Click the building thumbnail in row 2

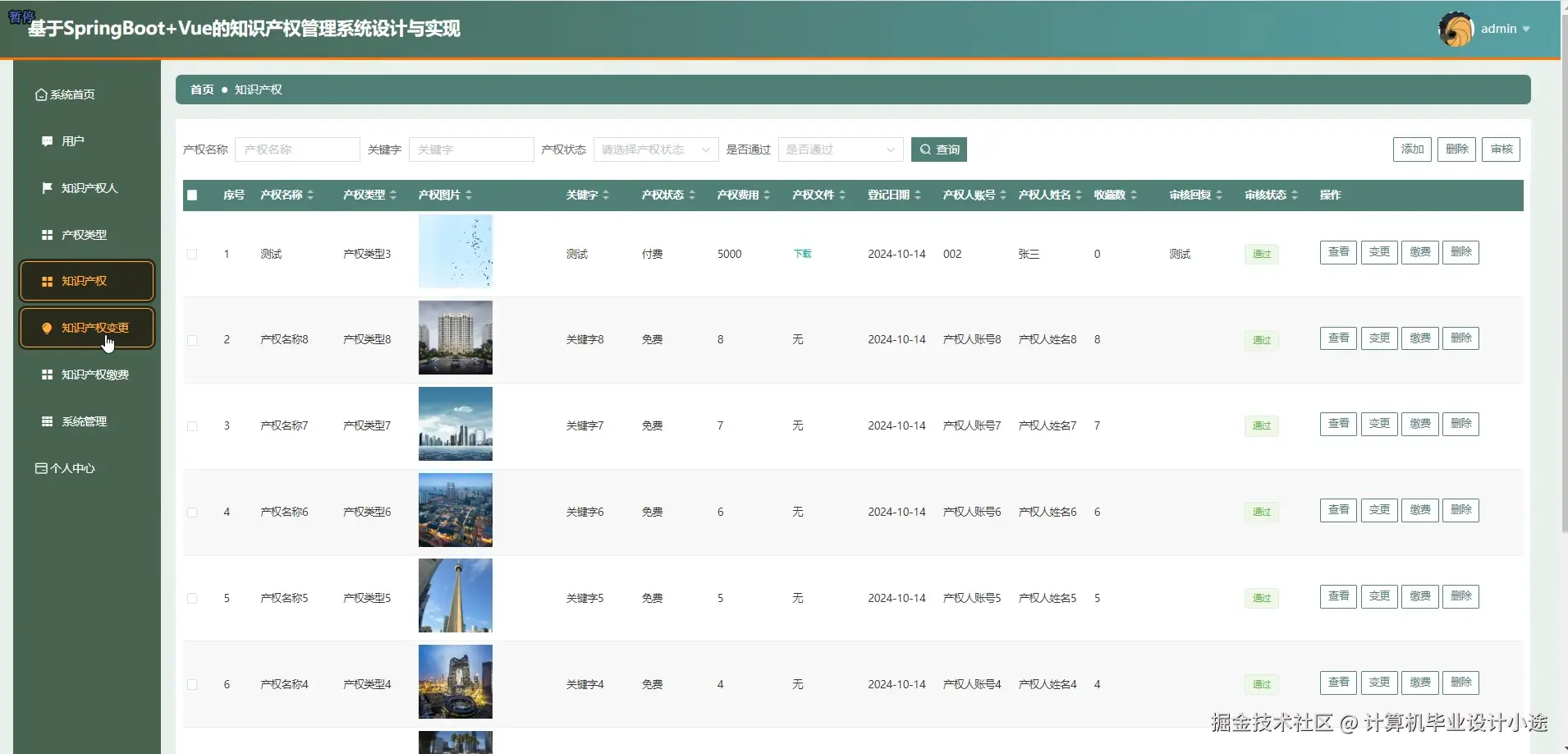(456, 338)
